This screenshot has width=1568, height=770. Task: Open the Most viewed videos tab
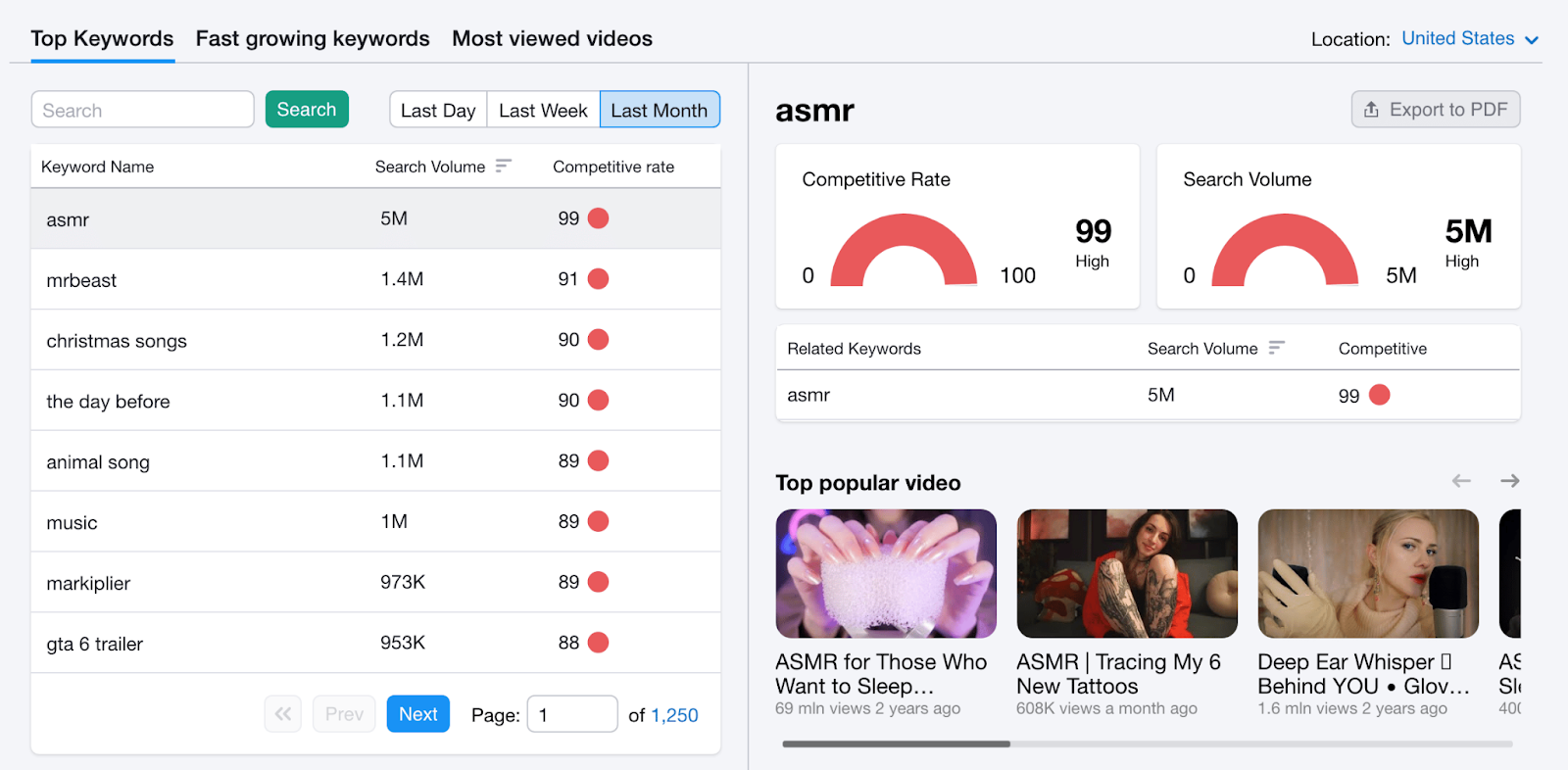click(552, 39)
